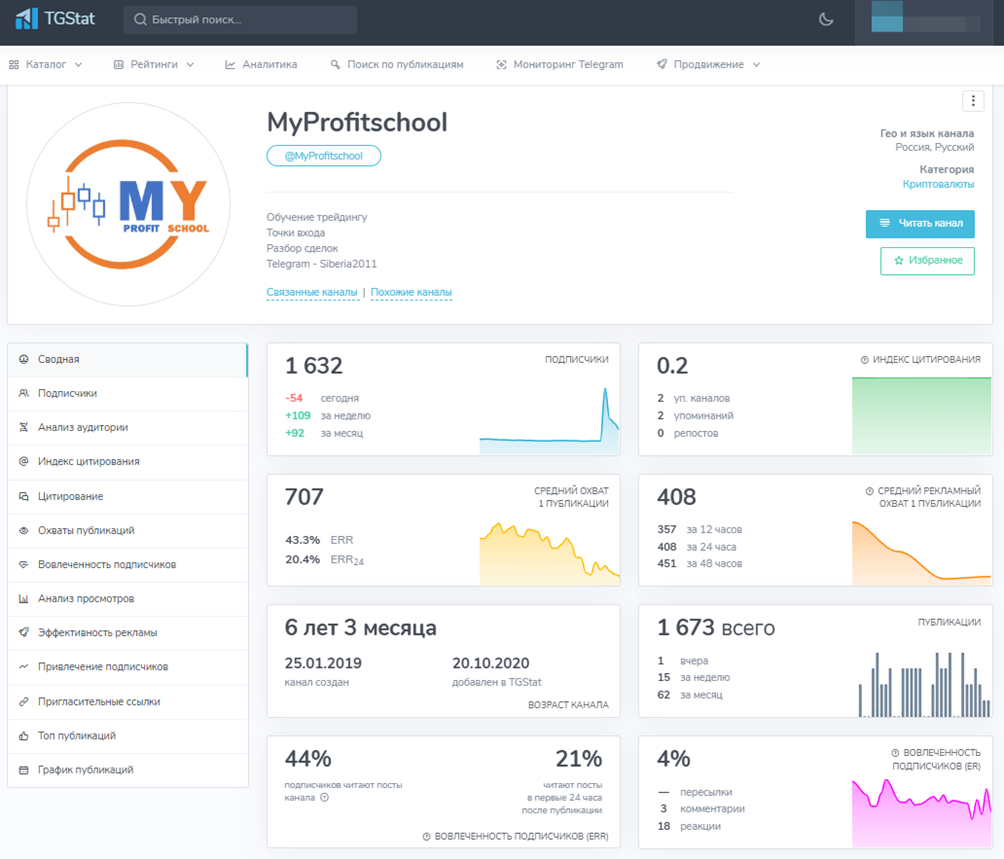Open Охваты публикаций in sidebar
This screenshot has width=1004, height=859.
tap(127, 531)
